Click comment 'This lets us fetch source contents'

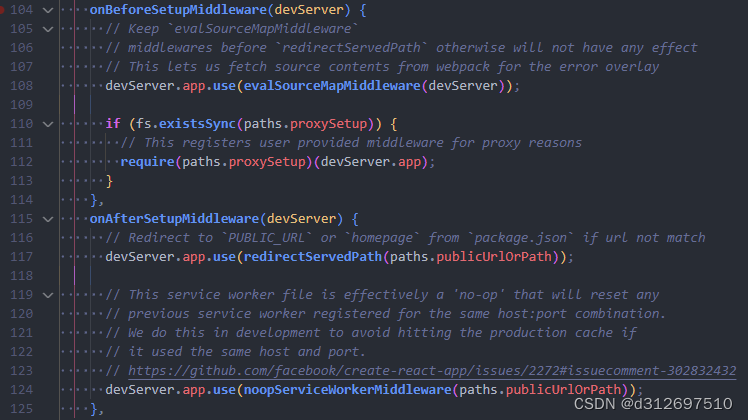[382, 67]
